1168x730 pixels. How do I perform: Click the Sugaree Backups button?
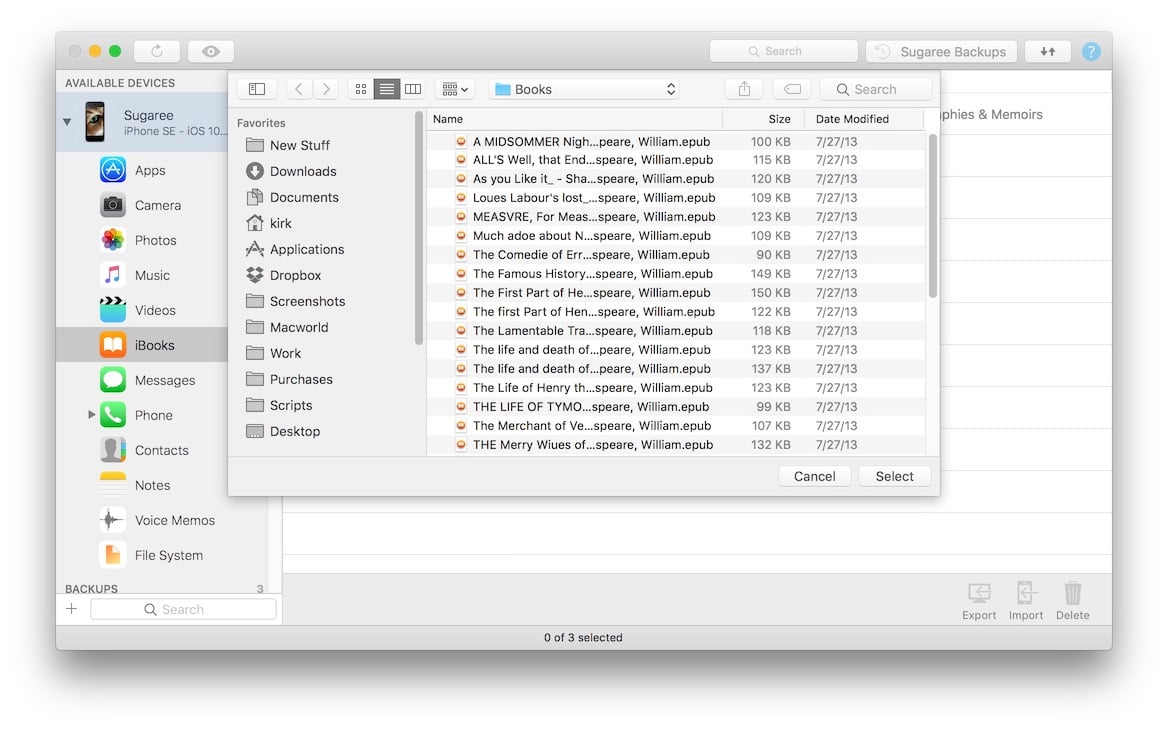(942, 51)
